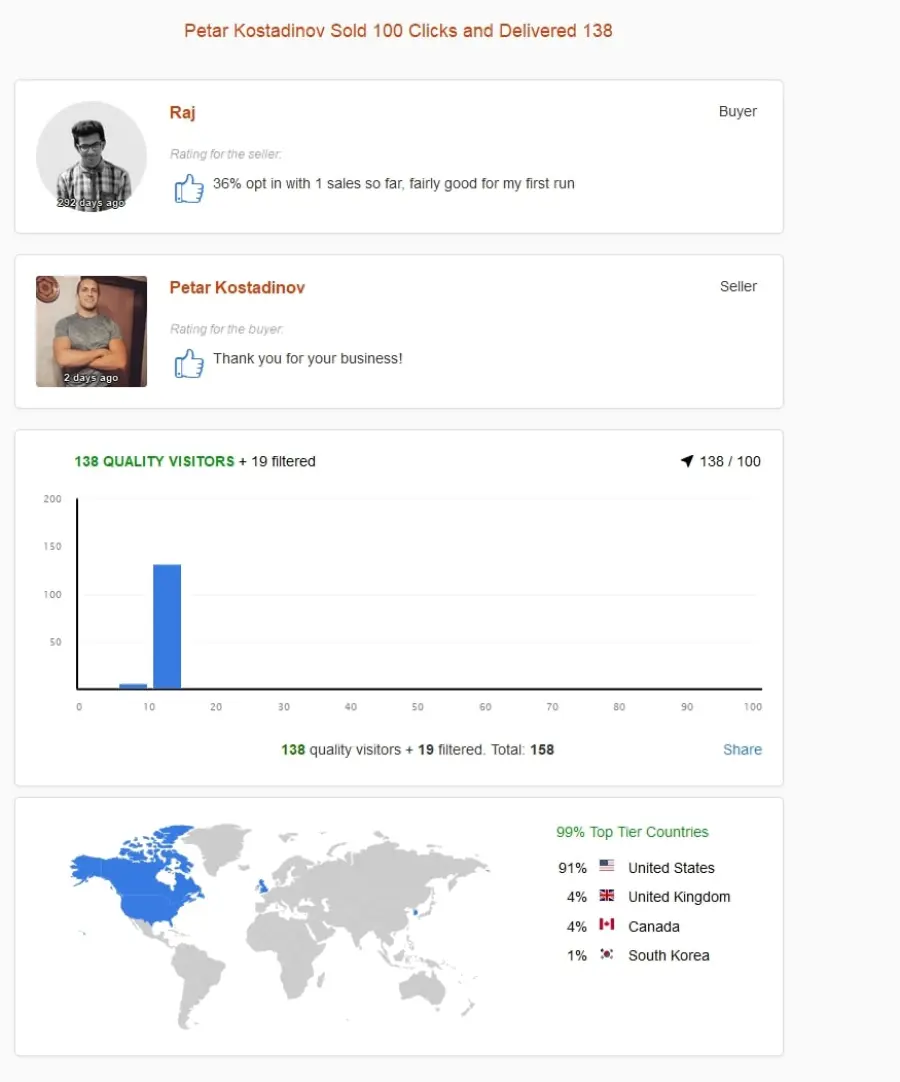Click the thumbs-up icon in Raj's review
This screenshot has height=1082, width=900.
pyautogui.click(x=189, y=188)
